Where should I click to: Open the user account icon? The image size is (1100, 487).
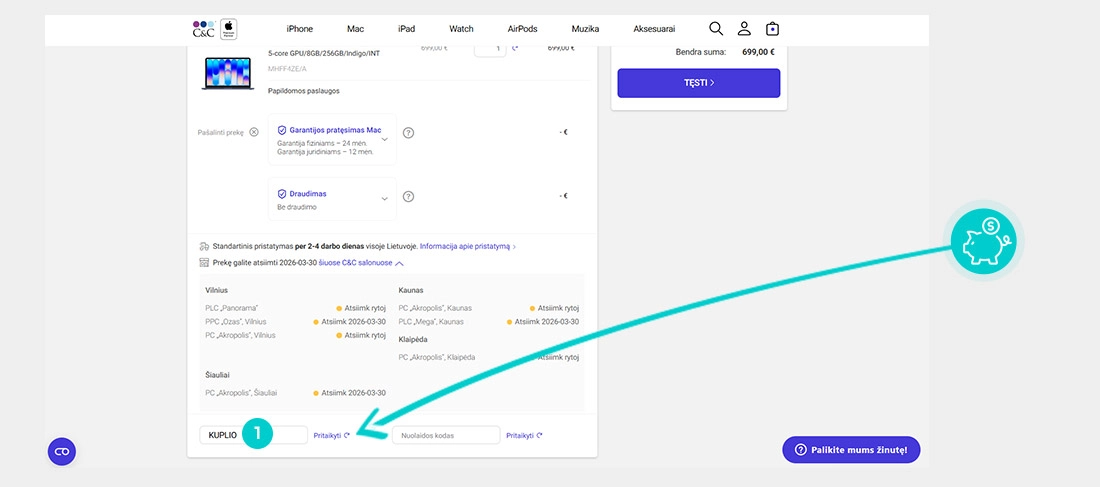point(744,29)
